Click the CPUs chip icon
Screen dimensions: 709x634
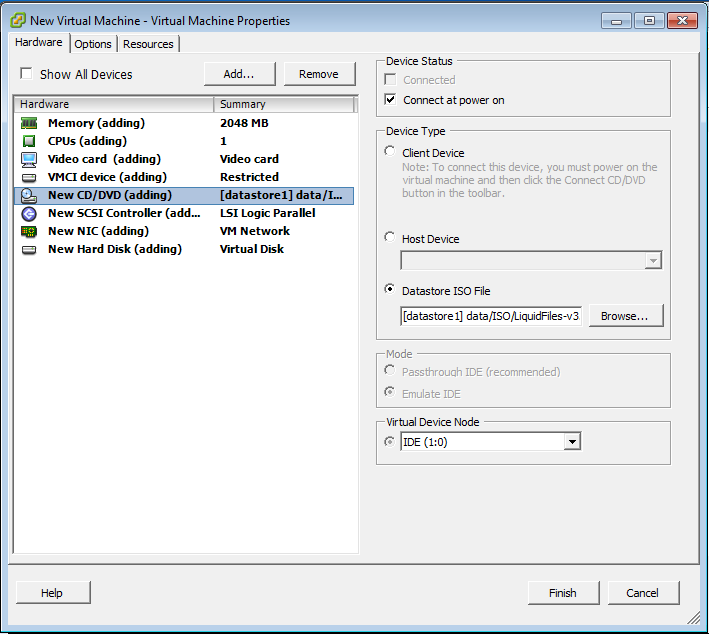(x=29, y=141)
